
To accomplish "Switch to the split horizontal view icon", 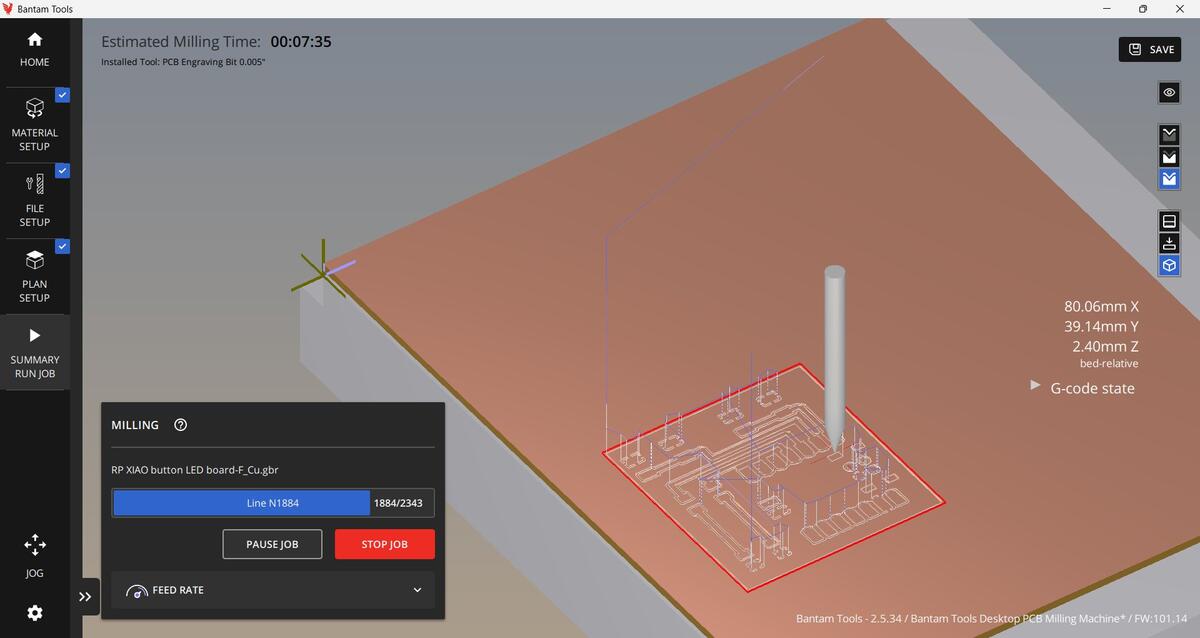I will pos(1169,220).
